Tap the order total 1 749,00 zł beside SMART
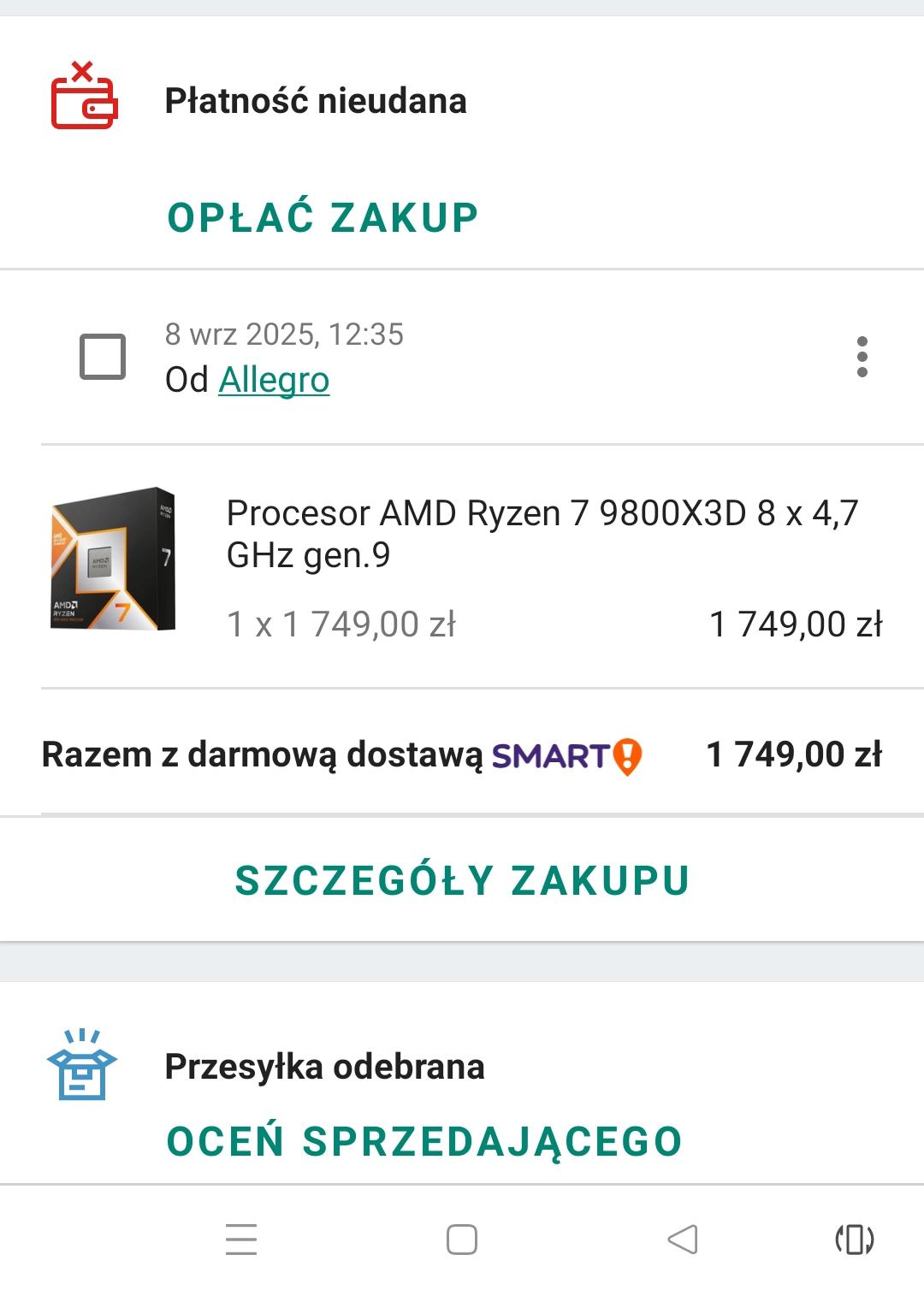The image size is (924, 1296). pos(793,755)
